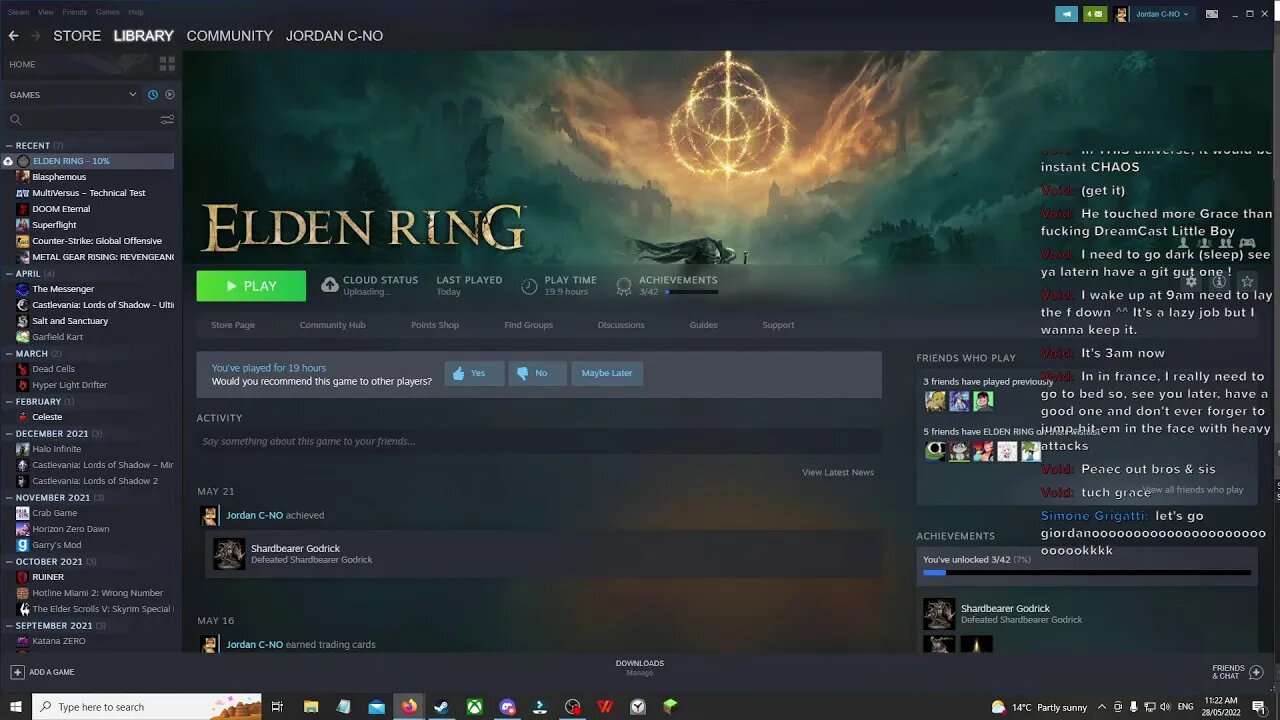Click the cloud status upload icon
The image size is (1280, 720).
[329, 285]
